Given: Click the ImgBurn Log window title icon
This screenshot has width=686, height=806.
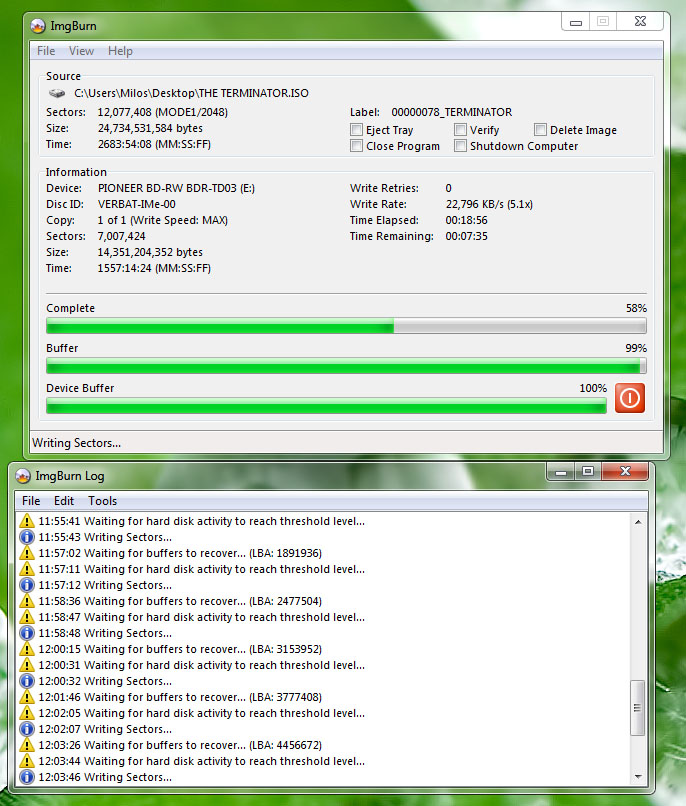Looking at the screenshot, I should tap(23, 476).
